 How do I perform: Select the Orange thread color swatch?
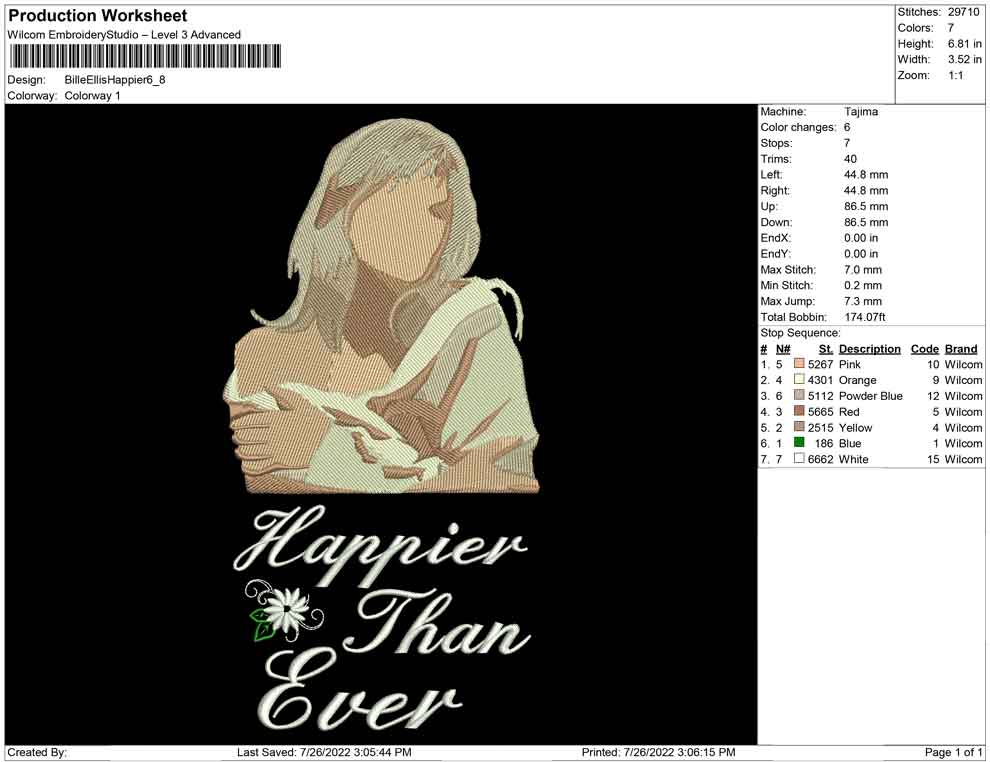pyautogui.click(x=799, y=381)
